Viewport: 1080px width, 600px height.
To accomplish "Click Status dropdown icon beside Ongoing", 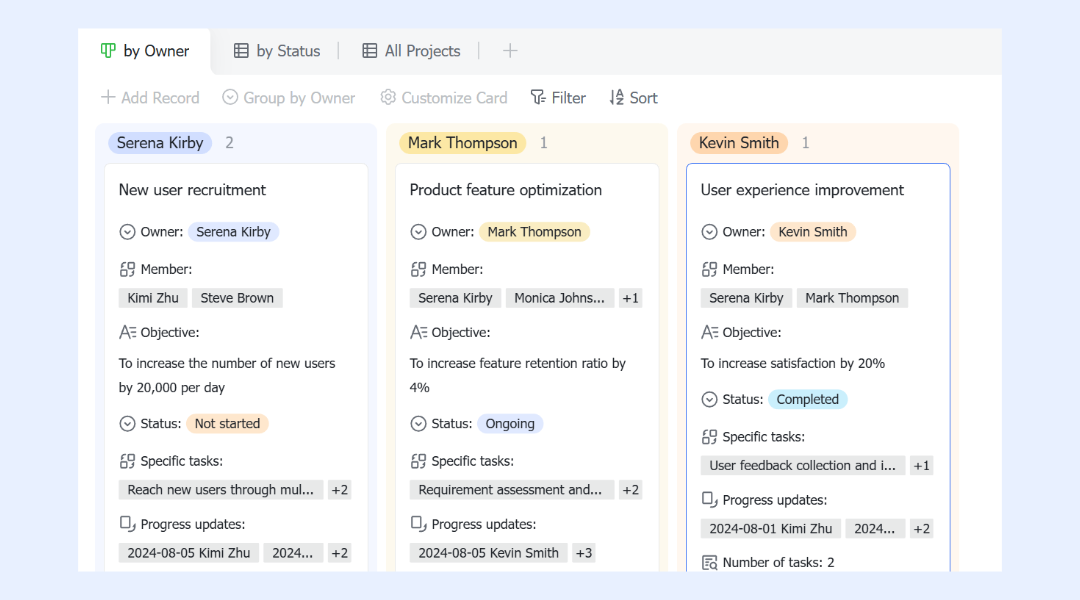I will coord(418,424).
